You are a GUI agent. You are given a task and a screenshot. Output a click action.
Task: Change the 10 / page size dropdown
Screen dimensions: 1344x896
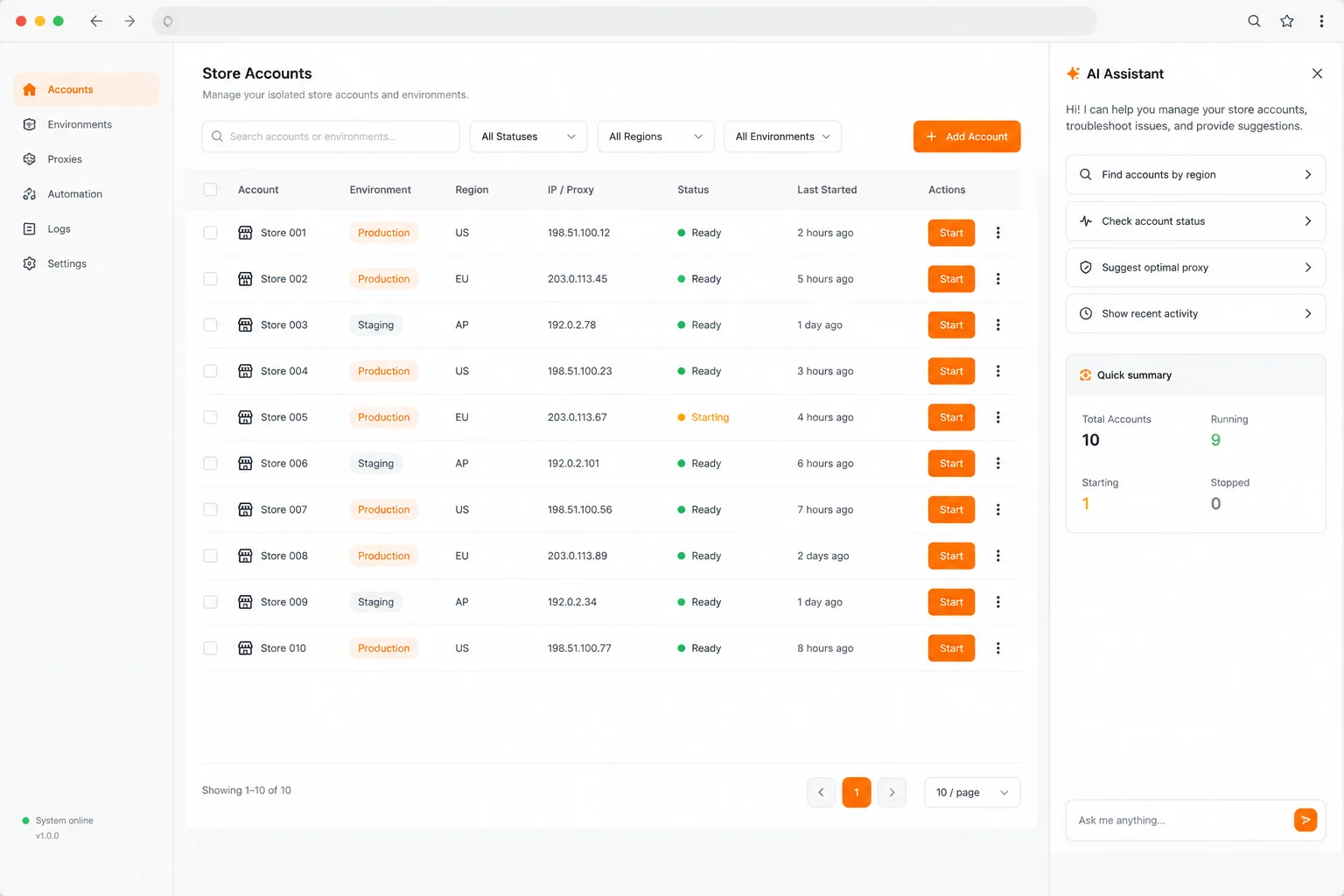(972, 793)
